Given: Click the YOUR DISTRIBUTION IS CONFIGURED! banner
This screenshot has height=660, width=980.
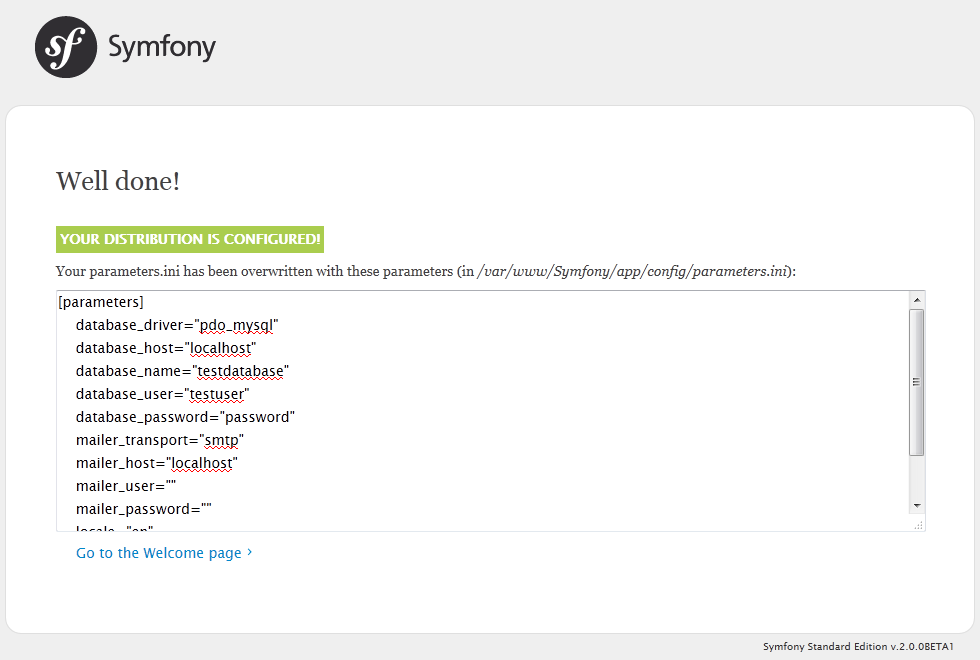Looking at the screenshot, I should pyautogui.click(x=190, y=239).
